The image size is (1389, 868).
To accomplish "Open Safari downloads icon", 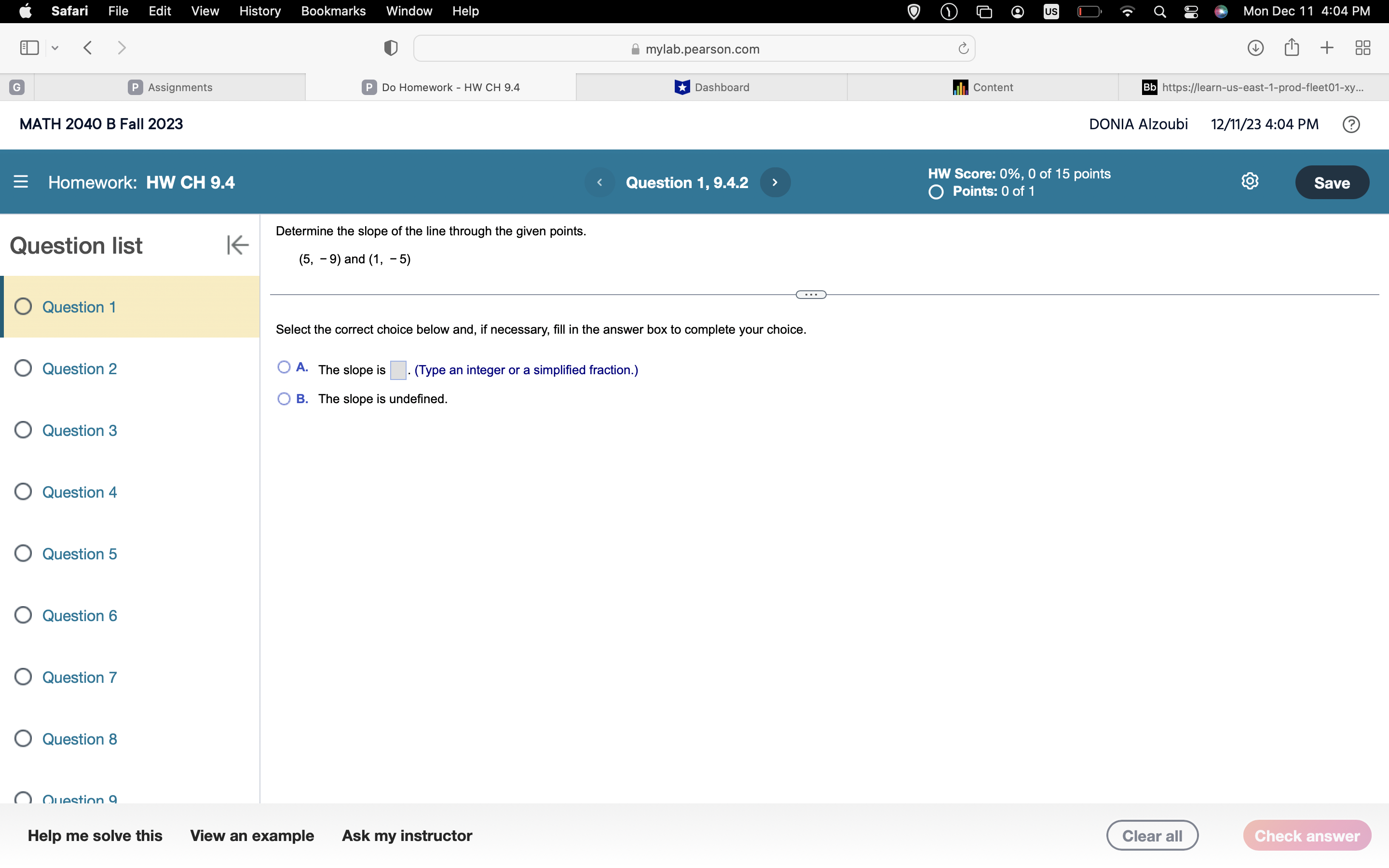I will pos(1255,48).
